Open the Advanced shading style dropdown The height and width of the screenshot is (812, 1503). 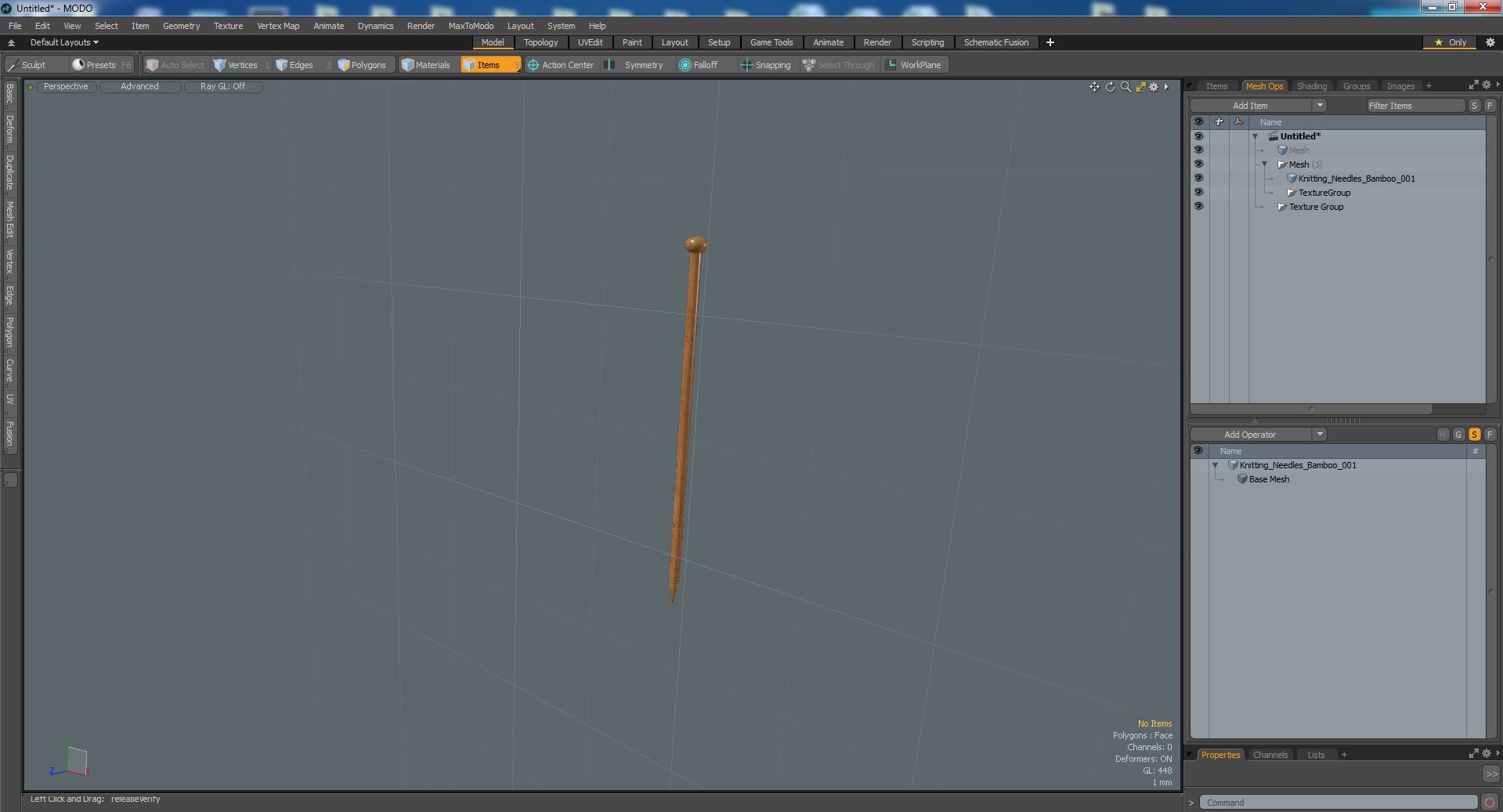pyautogui.click(x=139, y=87)
